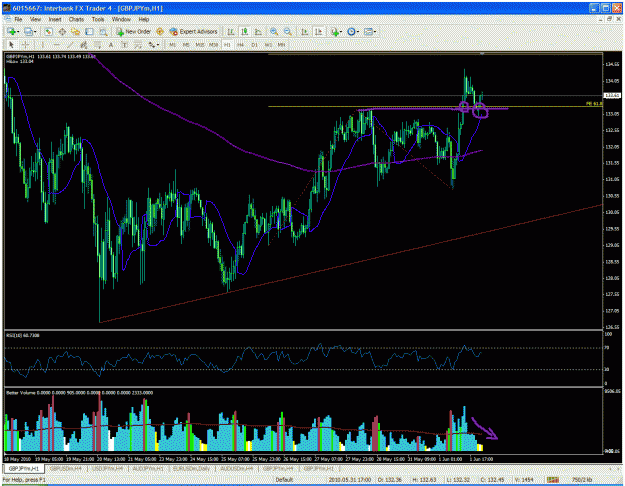Viewport: 625px width, 486px height.
Task: Switch chart to bar chart style
Action: pyautogui.click(x=231, y=31)
